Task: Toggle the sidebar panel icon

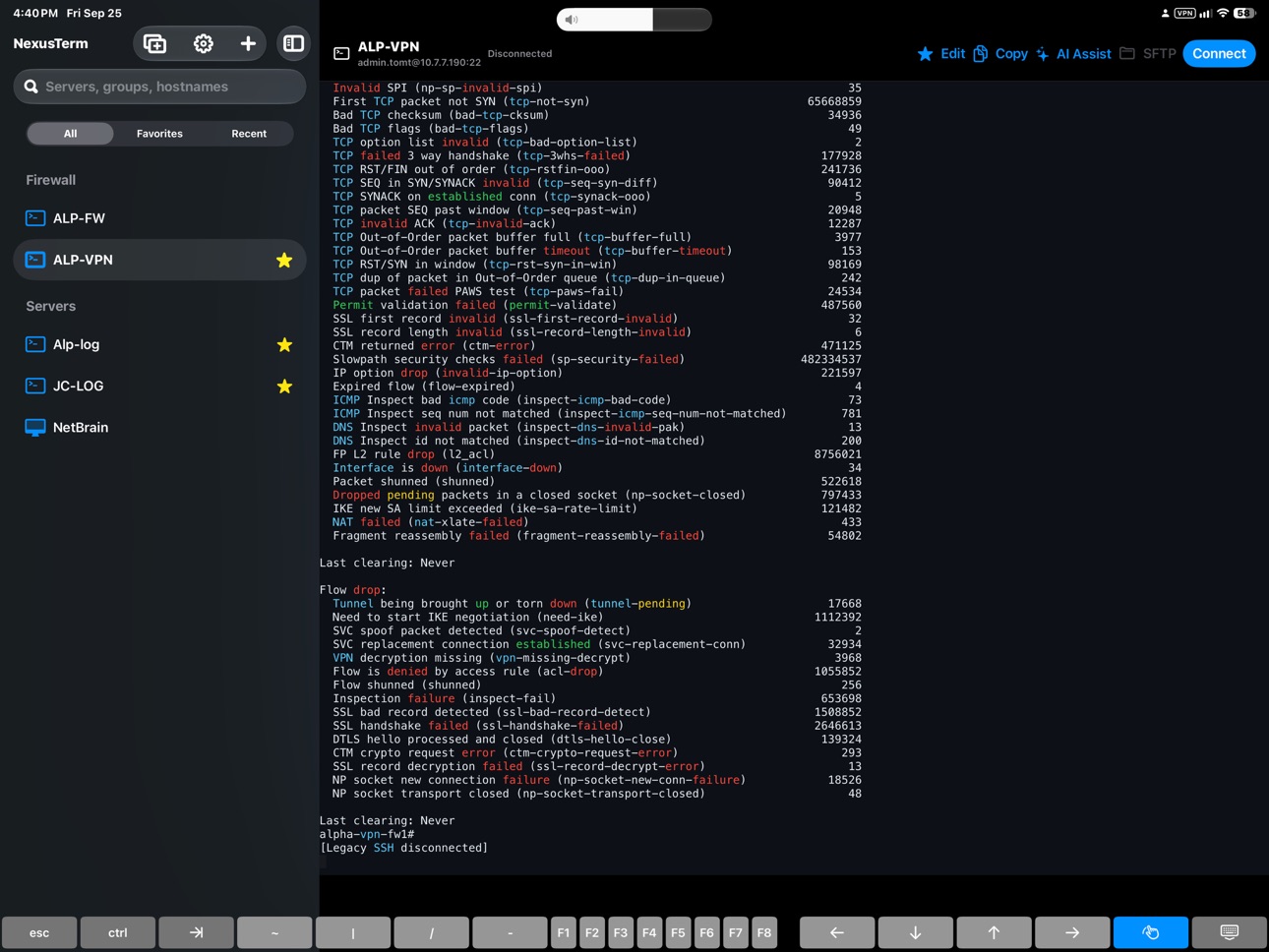Action: point(293,43)
